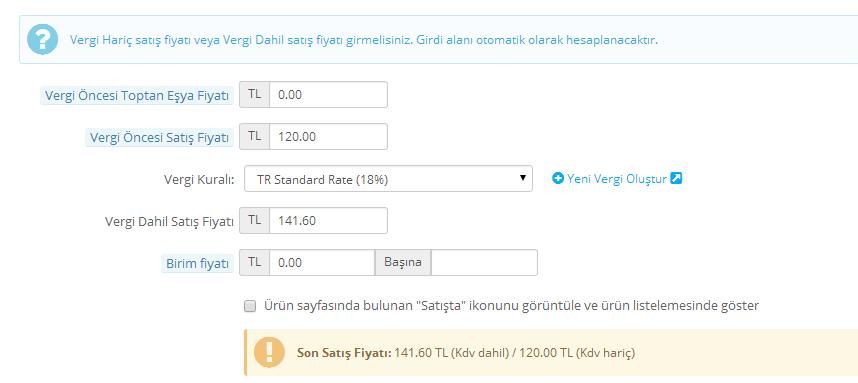
Task: Click the plus icon beside Yeni Vergi Oluştur
Action: coord(558,178)
